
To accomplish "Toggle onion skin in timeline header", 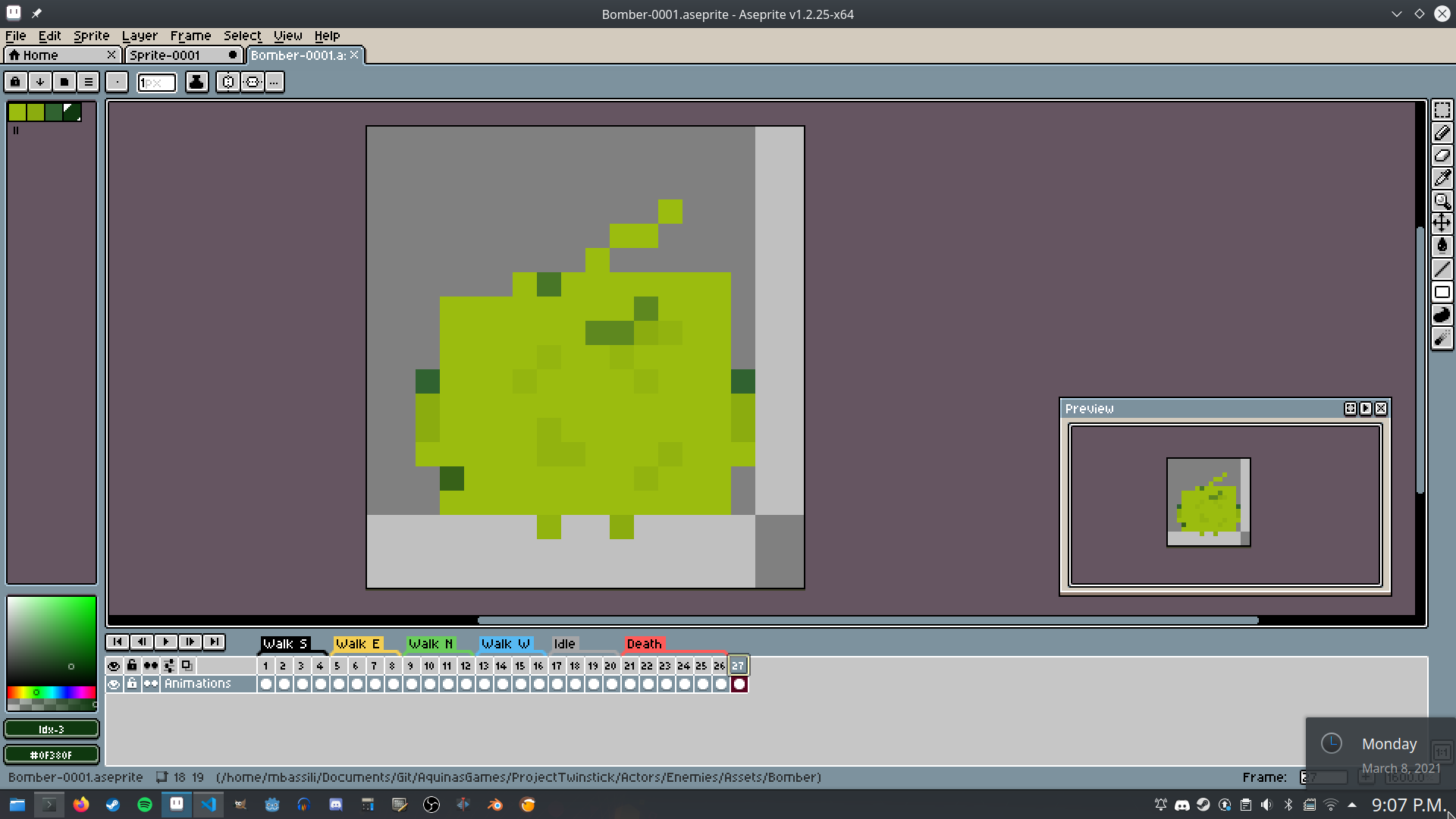I will (x=187, y=666).
